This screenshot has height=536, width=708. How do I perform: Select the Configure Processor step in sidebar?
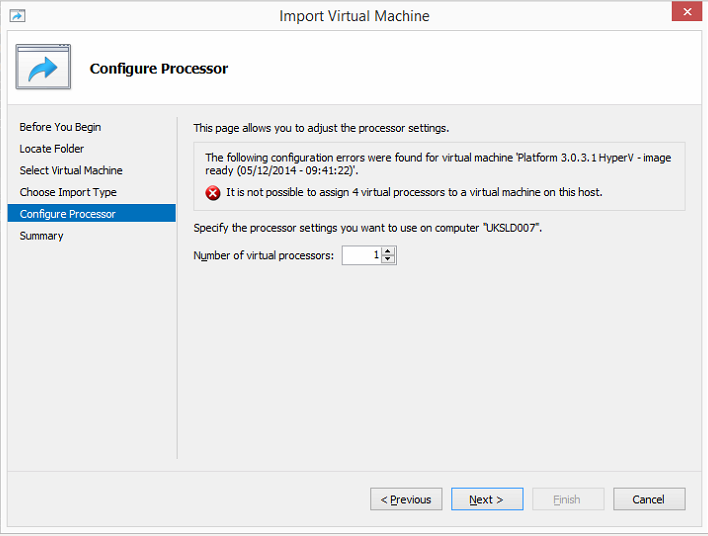[x=67, y=214]
